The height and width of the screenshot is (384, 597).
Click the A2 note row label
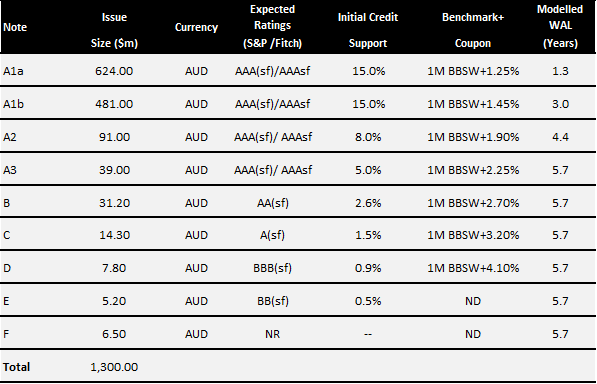coord(10,137)
